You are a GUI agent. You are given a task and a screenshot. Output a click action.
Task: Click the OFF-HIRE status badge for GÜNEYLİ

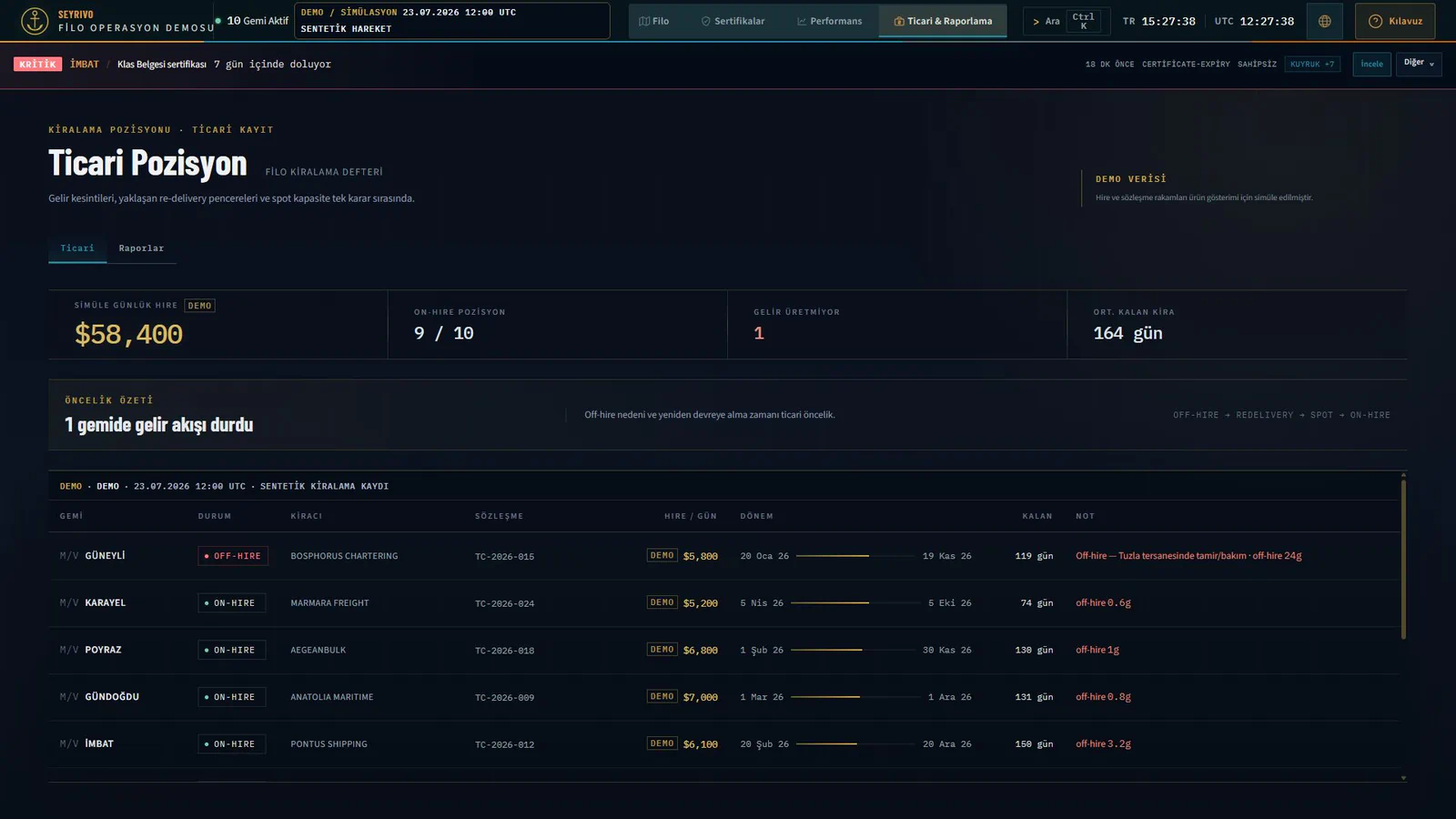click(x=233, y=556)
